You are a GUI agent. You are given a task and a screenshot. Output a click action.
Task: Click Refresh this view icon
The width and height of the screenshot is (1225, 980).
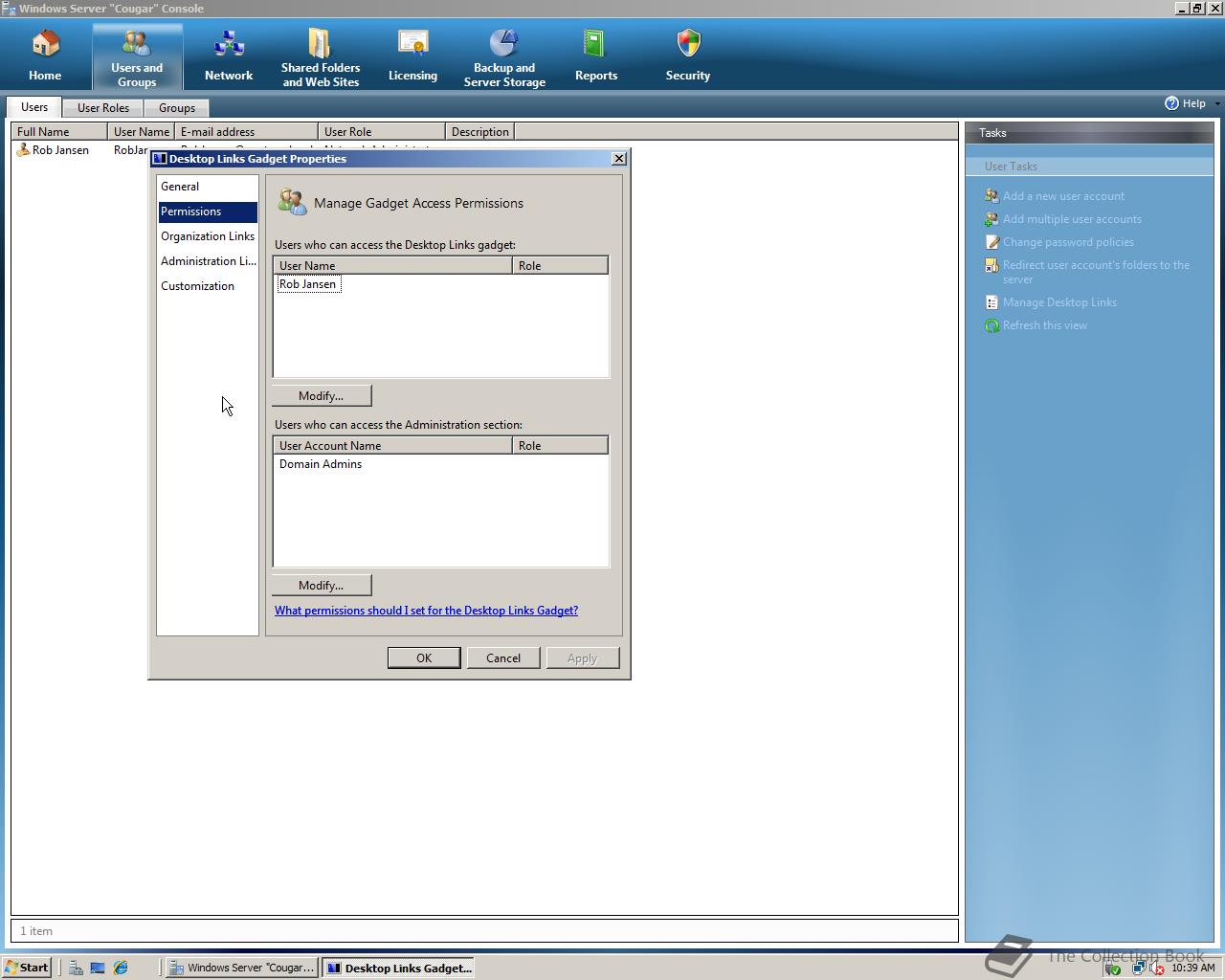point(991,325)
